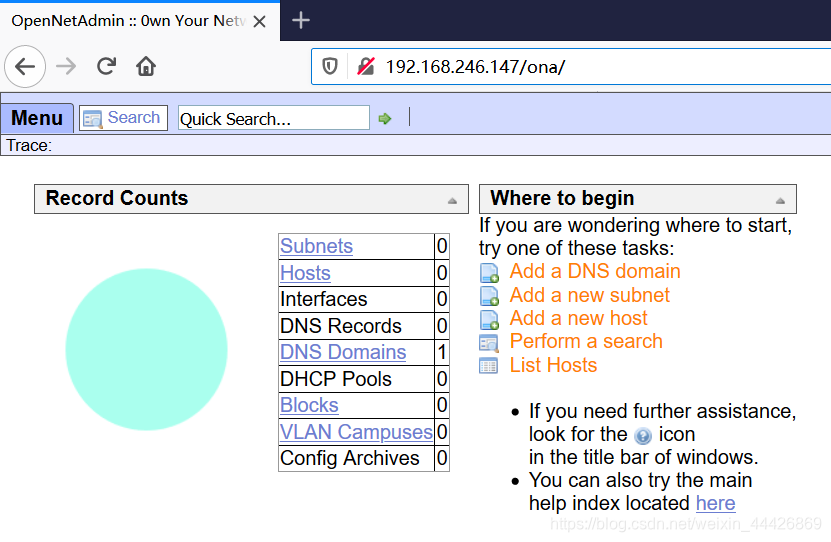Click the blue help question icon
The height and width of the screenshot is (542, 831).
point(643,436)
